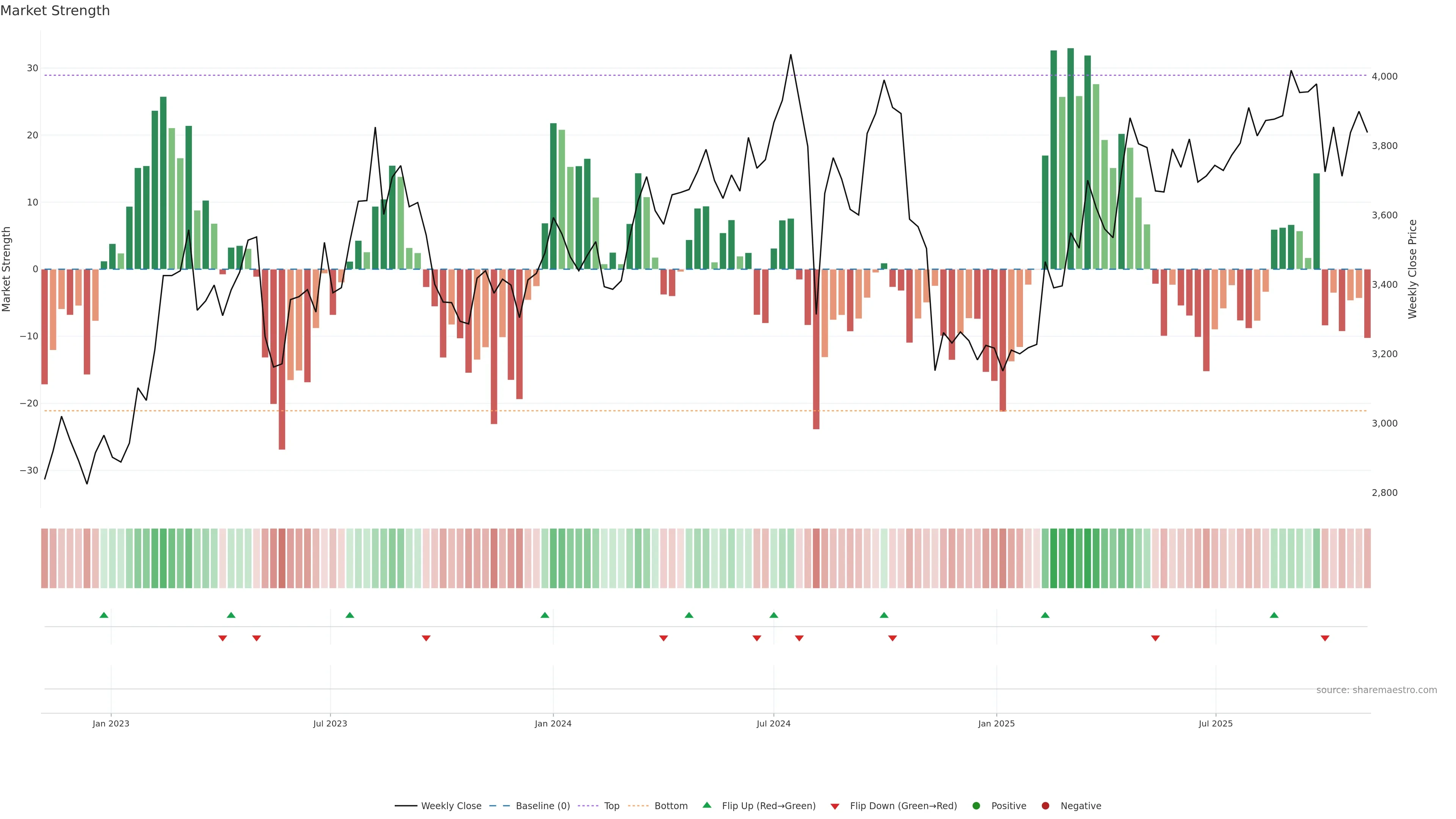Screen dimensions: 1456x819
Task: Click red flip-down marker after Jul 2023
Action: [x=426, y=638]
